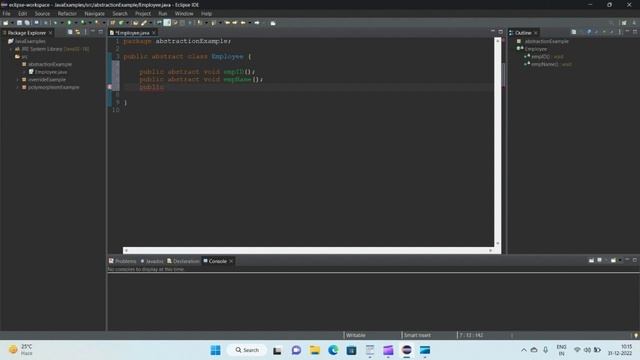Open the Source menu

point(42,13)
